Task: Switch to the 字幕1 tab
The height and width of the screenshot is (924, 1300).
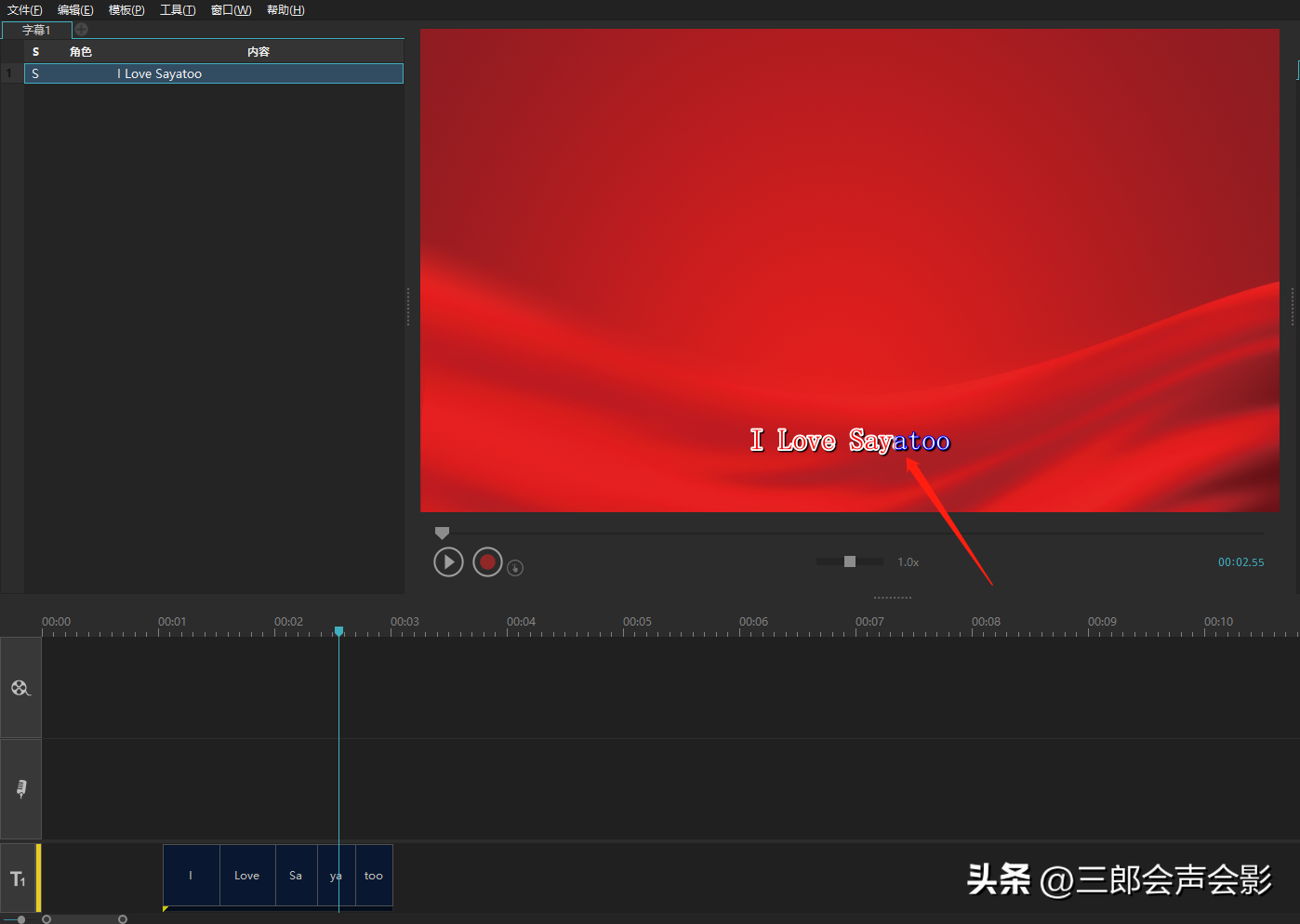Action: 36,30
